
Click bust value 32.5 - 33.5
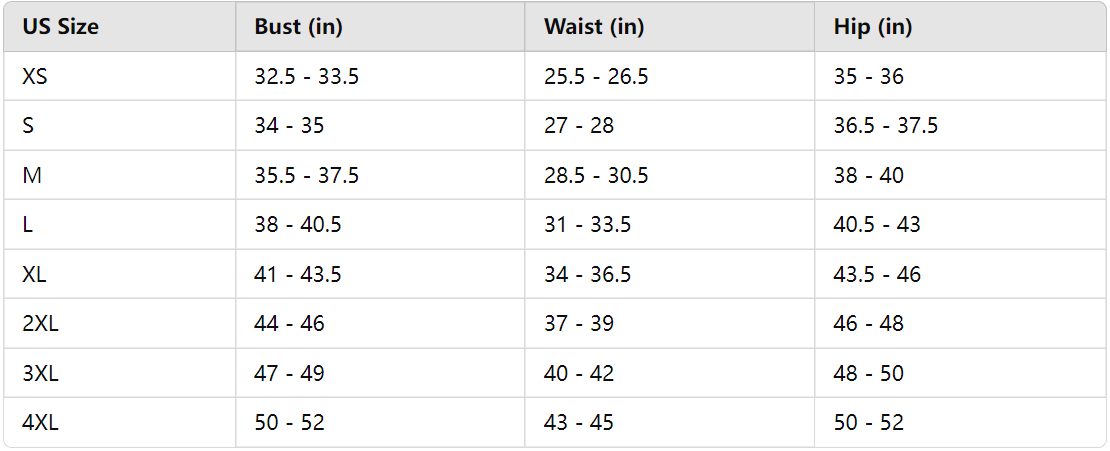point(306,77)
